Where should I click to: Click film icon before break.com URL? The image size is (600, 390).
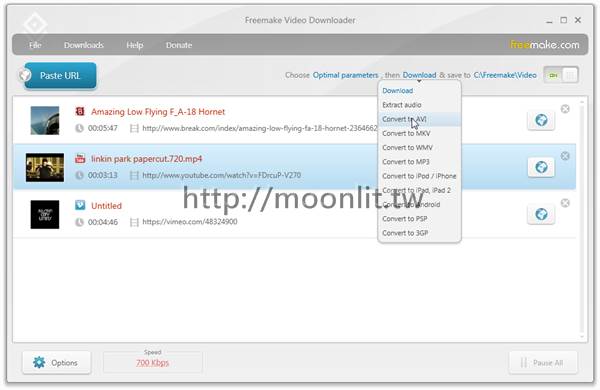point(134,128)
